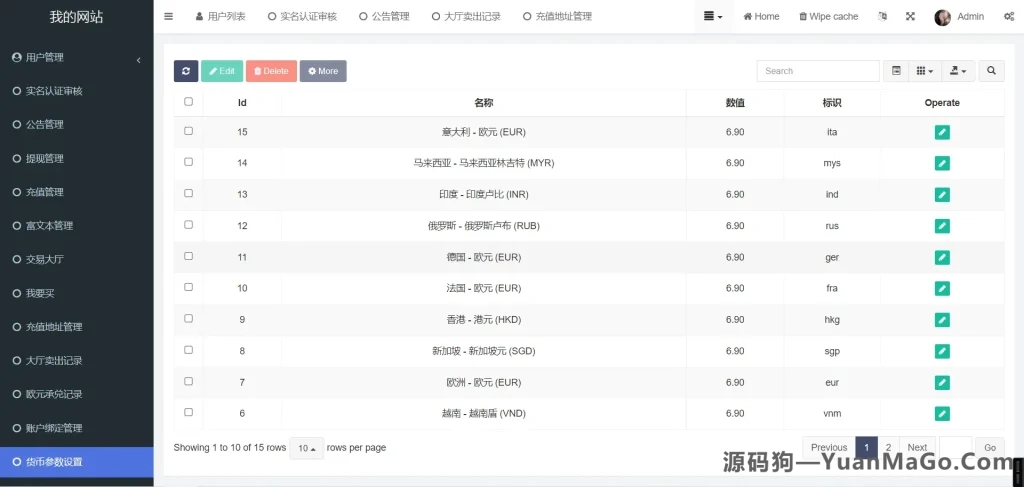
Task: Click the Home link with house icon
Action: [x=761, y=16]
